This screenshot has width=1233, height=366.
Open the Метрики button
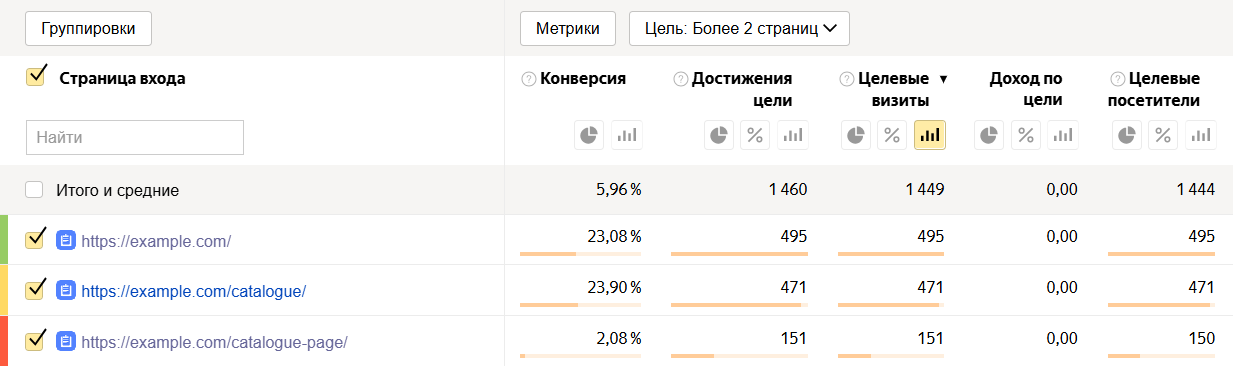(x=568, y=28)
